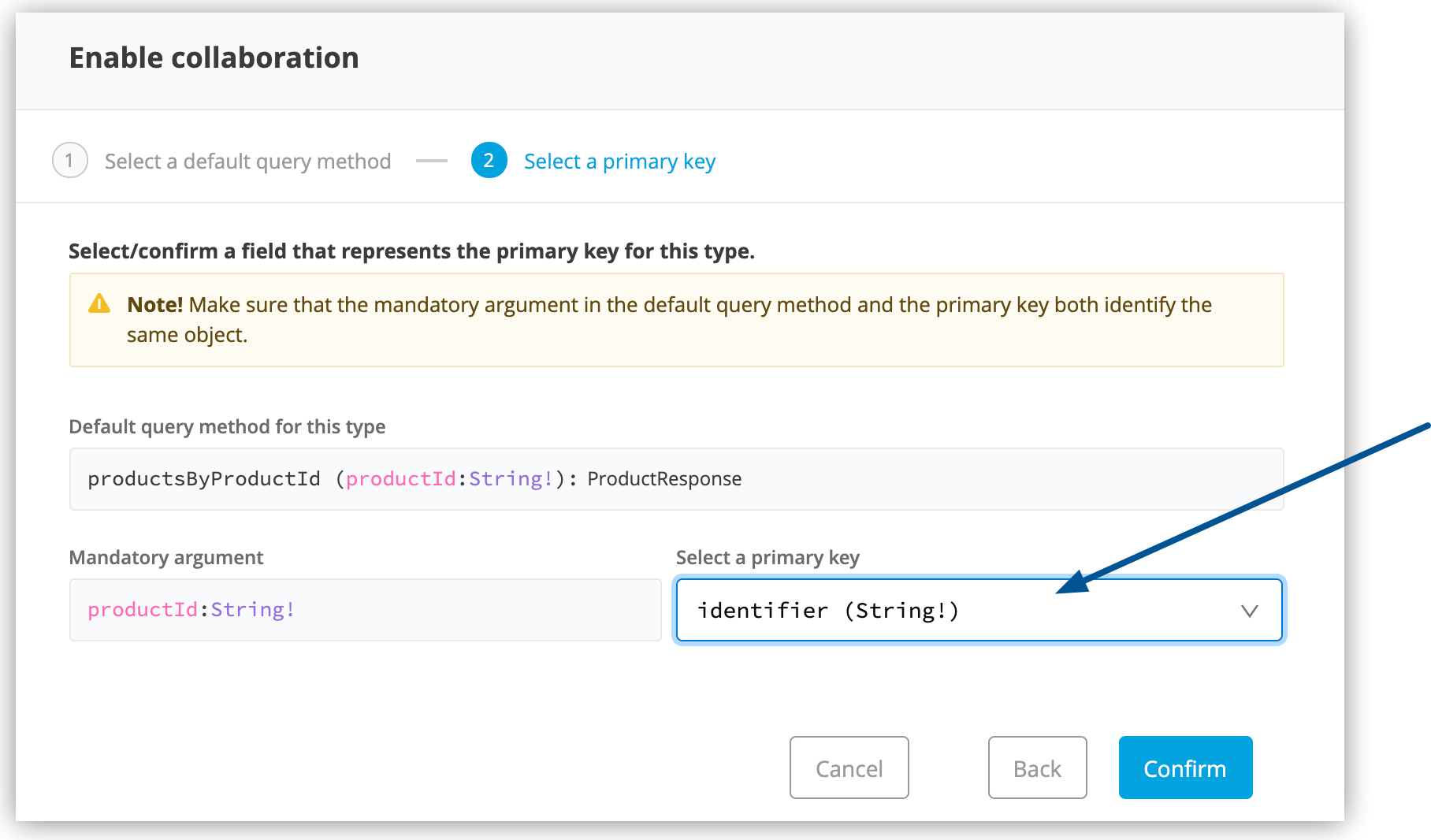
Task: Confirm the primary key selection
Action: click(1185, 768)
